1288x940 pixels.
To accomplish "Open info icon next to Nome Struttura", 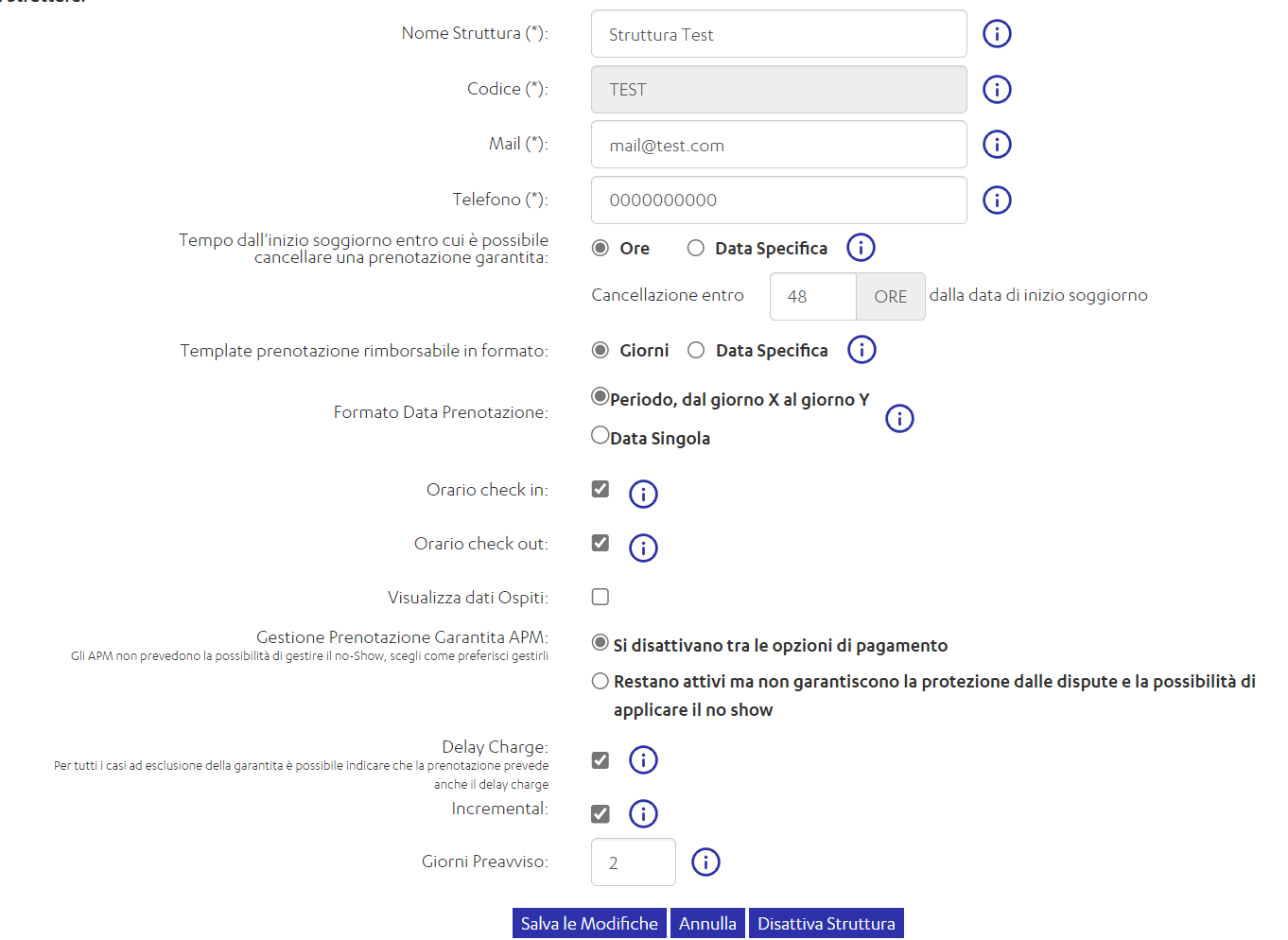I will click(x=997, y=34).
